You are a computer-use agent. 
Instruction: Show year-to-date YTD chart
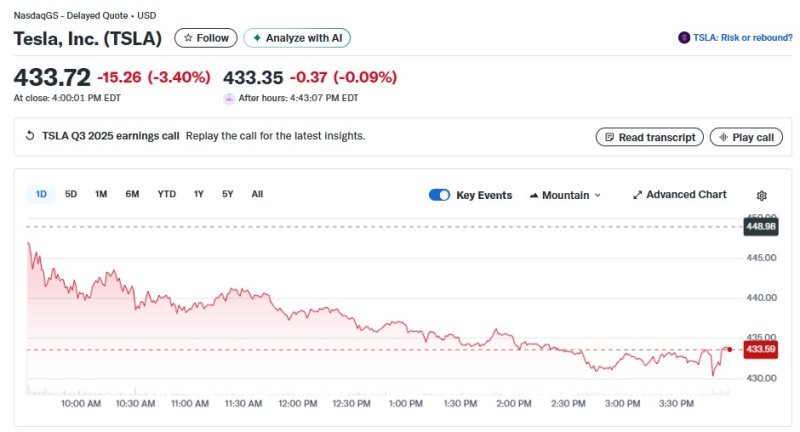pyautogui.click(x=166, y=194)
